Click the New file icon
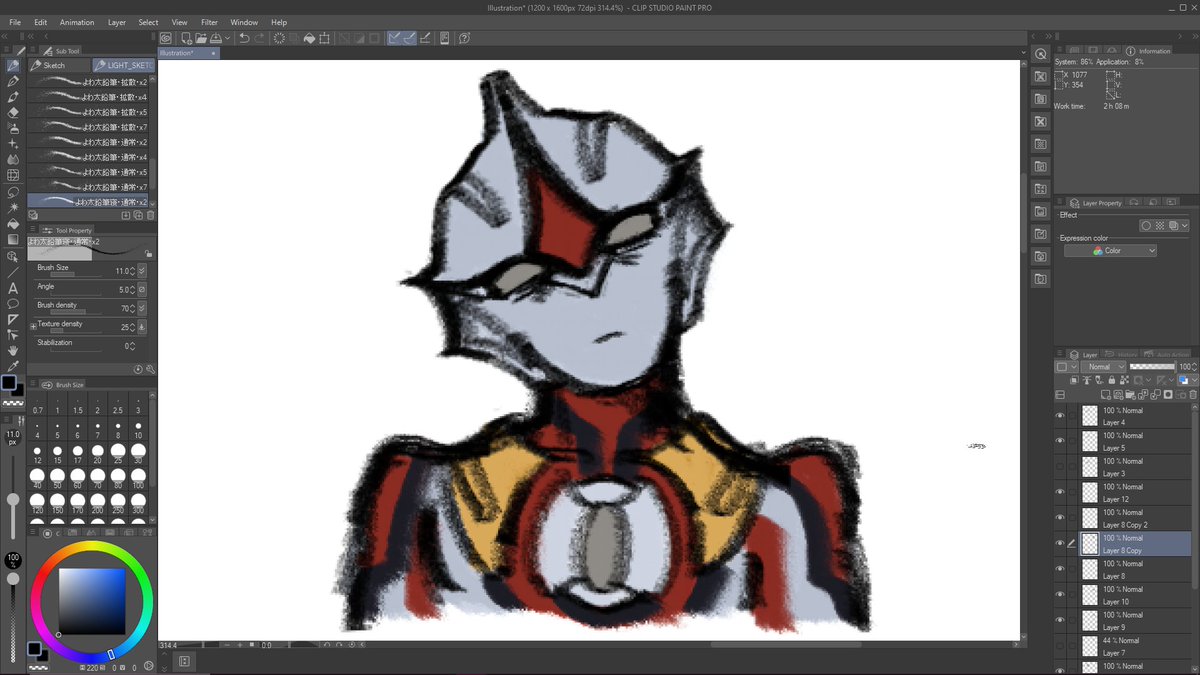The width and height of the screenshot is (1200, 675). coord(186,38)
